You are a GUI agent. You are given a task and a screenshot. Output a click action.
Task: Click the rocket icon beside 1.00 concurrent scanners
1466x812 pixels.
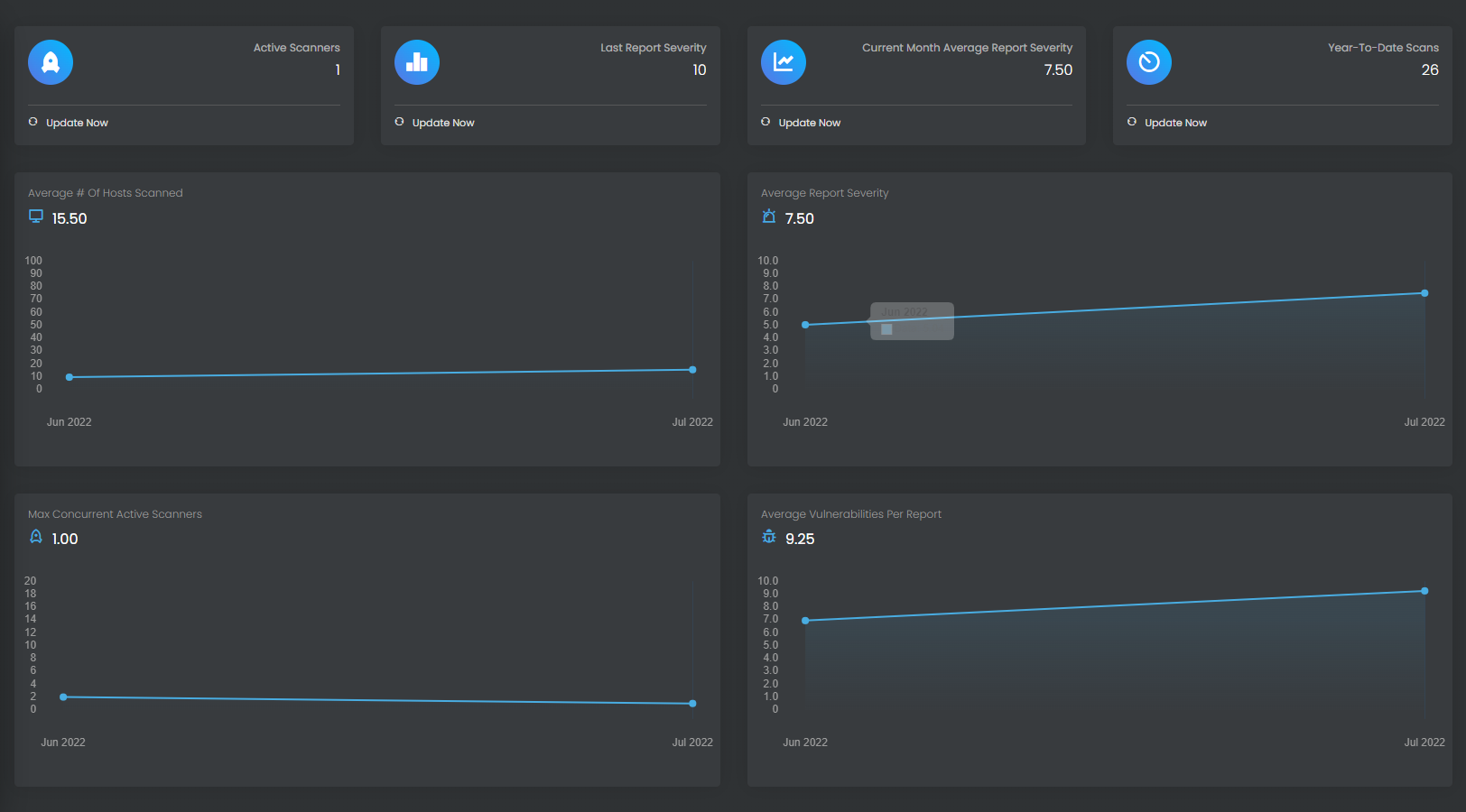pos(36,537)
